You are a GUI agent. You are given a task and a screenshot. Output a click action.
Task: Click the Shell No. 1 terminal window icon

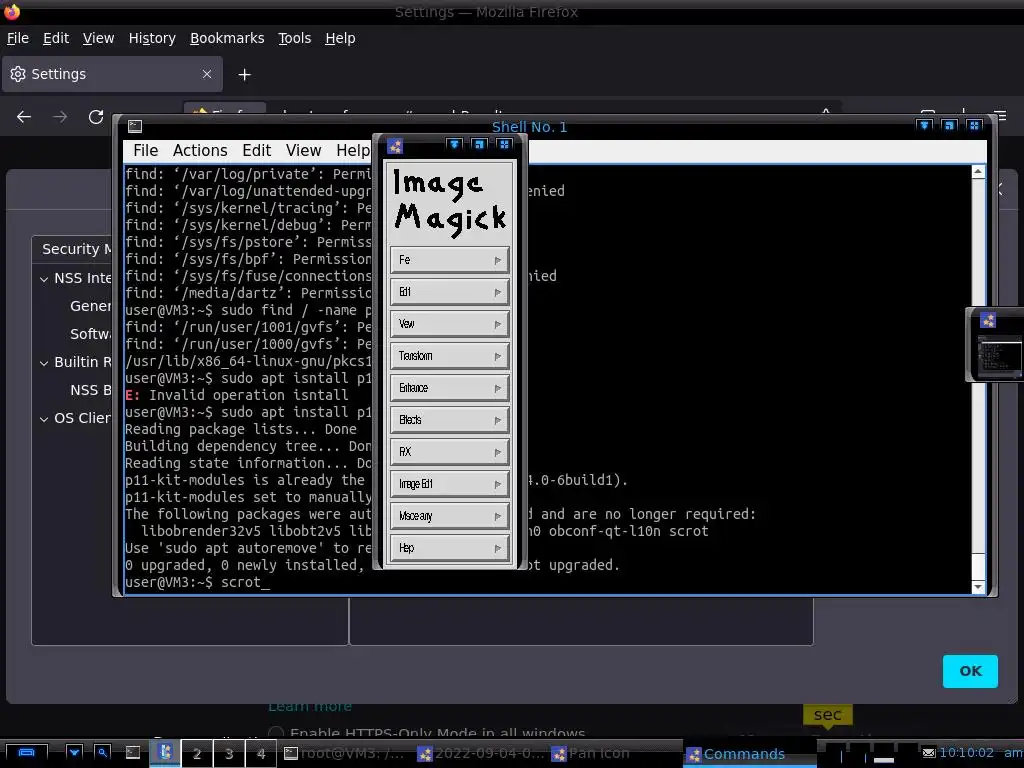(x=135, y=126)
